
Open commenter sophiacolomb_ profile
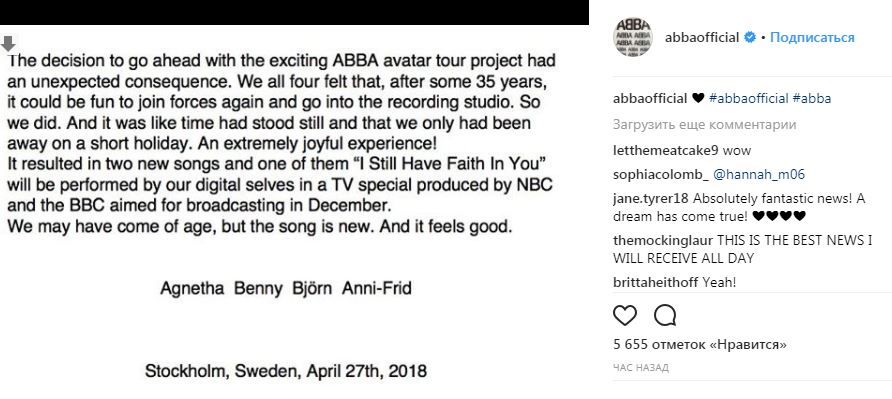tap(661, 175)
